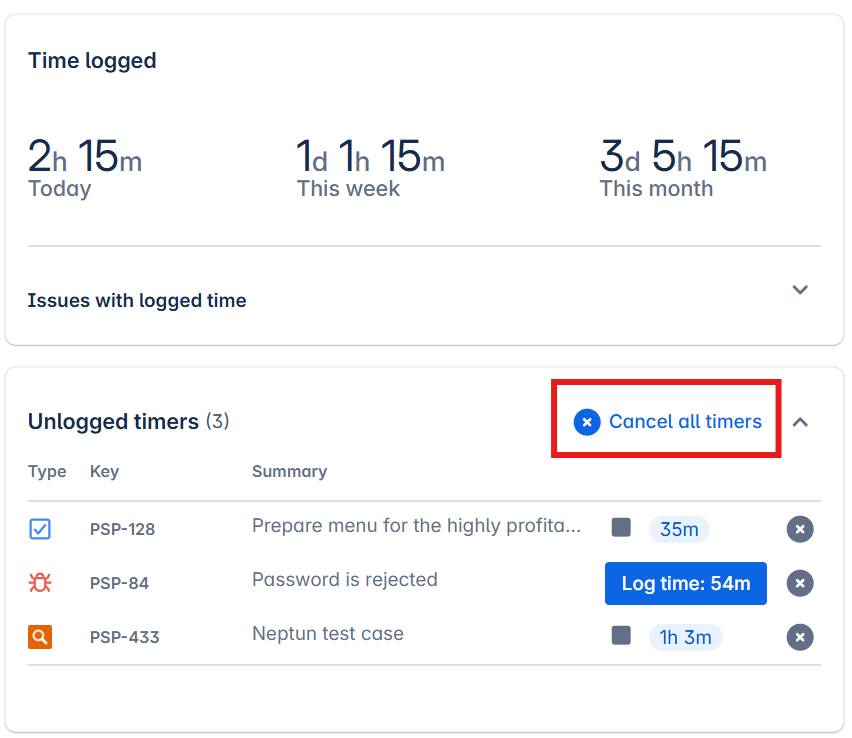The height and width of the screenshot is (738, 852).
Task: Open issue key PSP-84
Action: coord(119,583)
